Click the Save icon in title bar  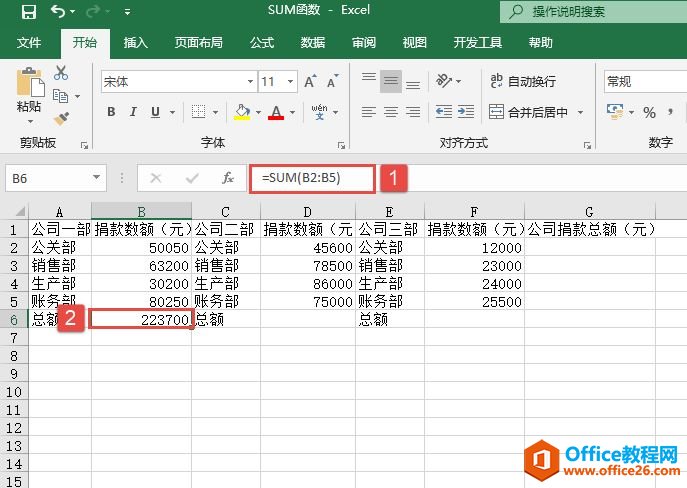tap(29, 11)
